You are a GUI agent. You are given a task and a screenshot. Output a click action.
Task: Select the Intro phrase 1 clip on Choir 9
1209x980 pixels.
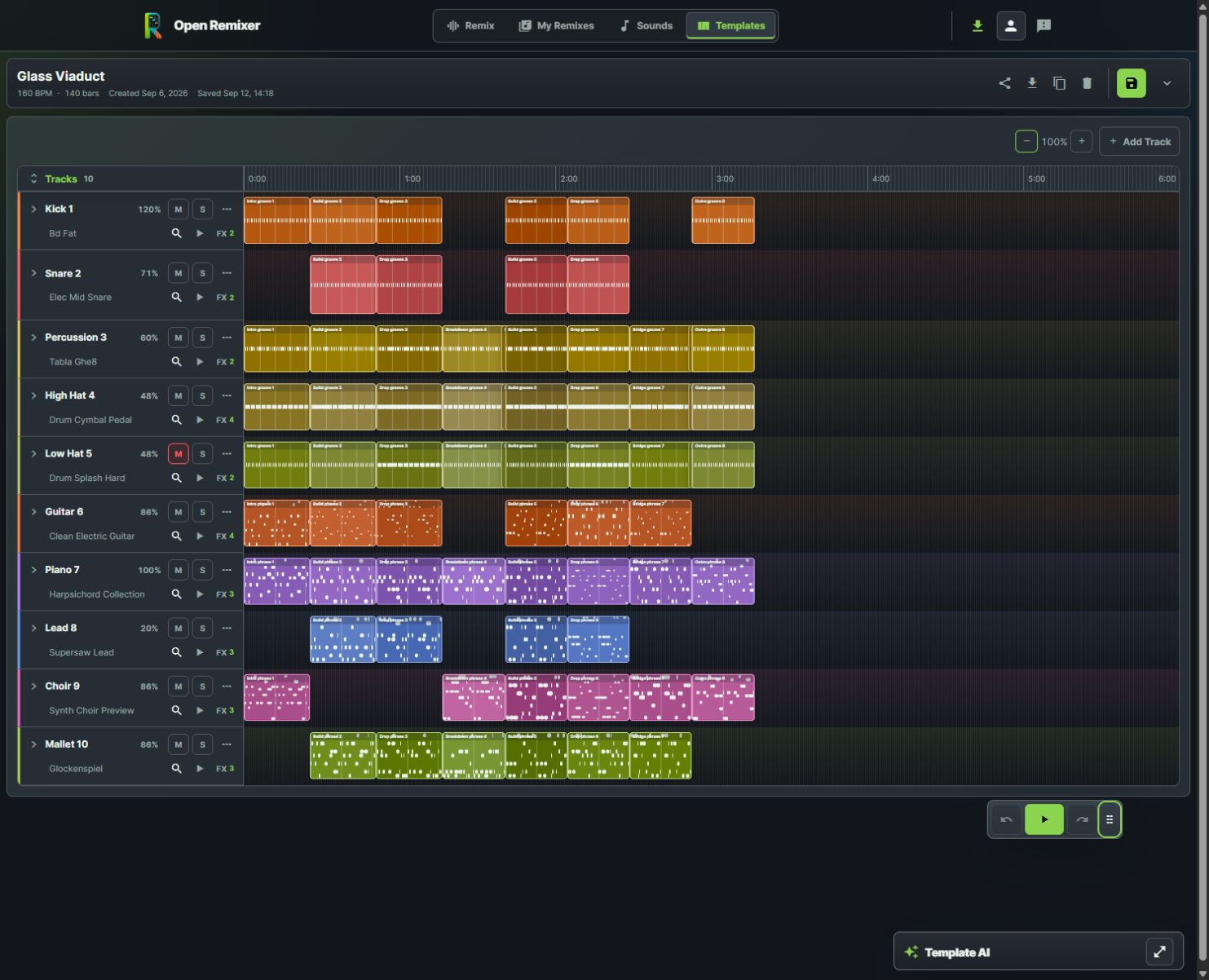tap(277, 697)
